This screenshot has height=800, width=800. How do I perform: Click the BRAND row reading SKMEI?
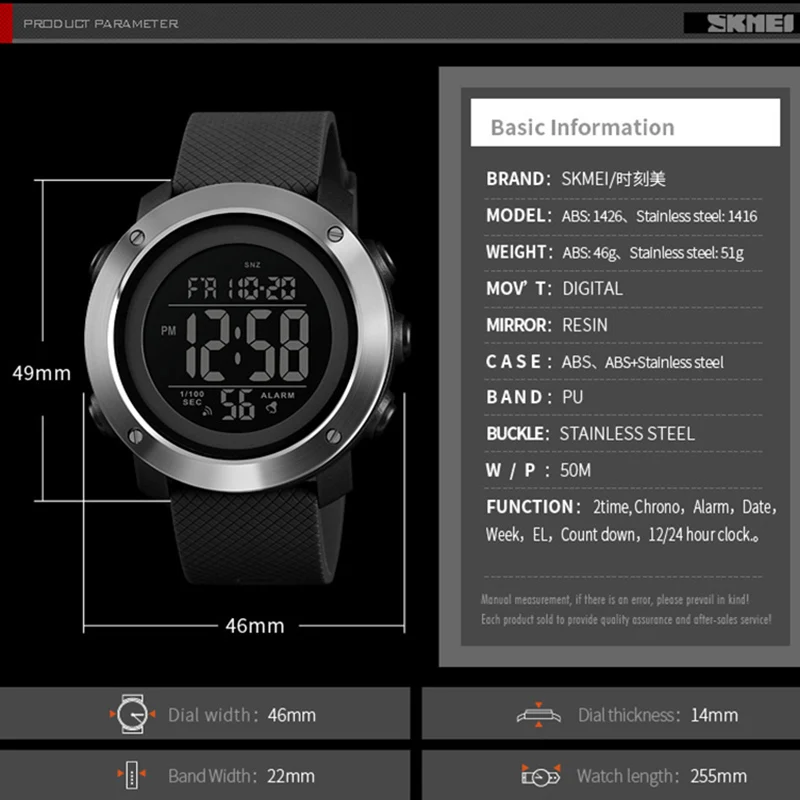point(576,179)
